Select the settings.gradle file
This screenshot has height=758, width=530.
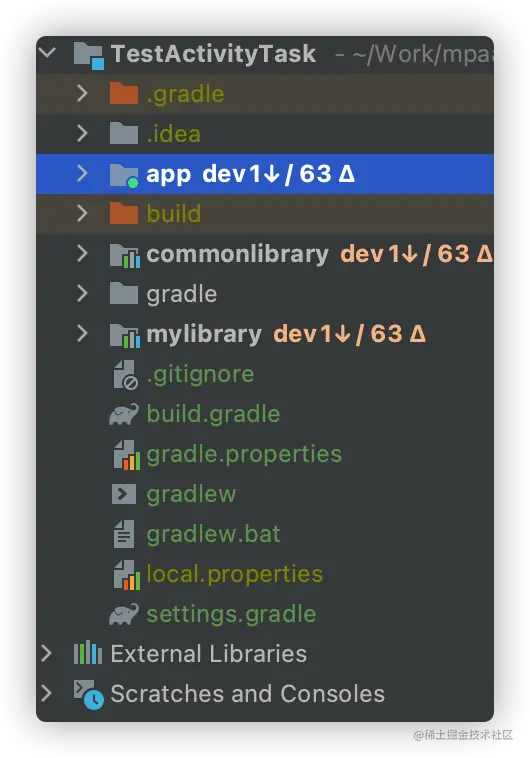(231, 614)
